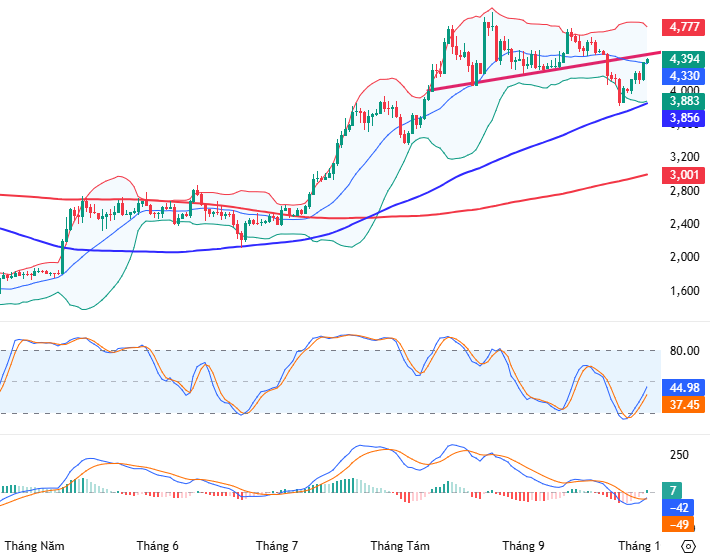
Task: Click the orange −49 signal value label
Action: (x=684, y=524)
